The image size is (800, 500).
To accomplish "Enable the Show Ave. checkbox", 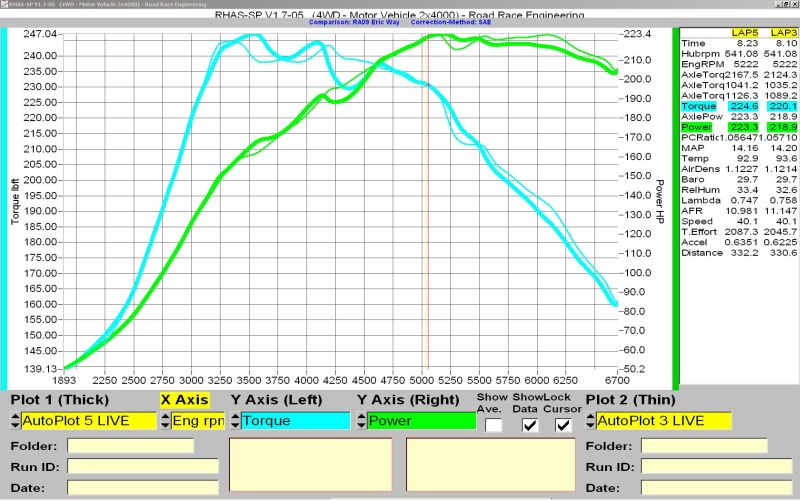I will tap(494, 425).
